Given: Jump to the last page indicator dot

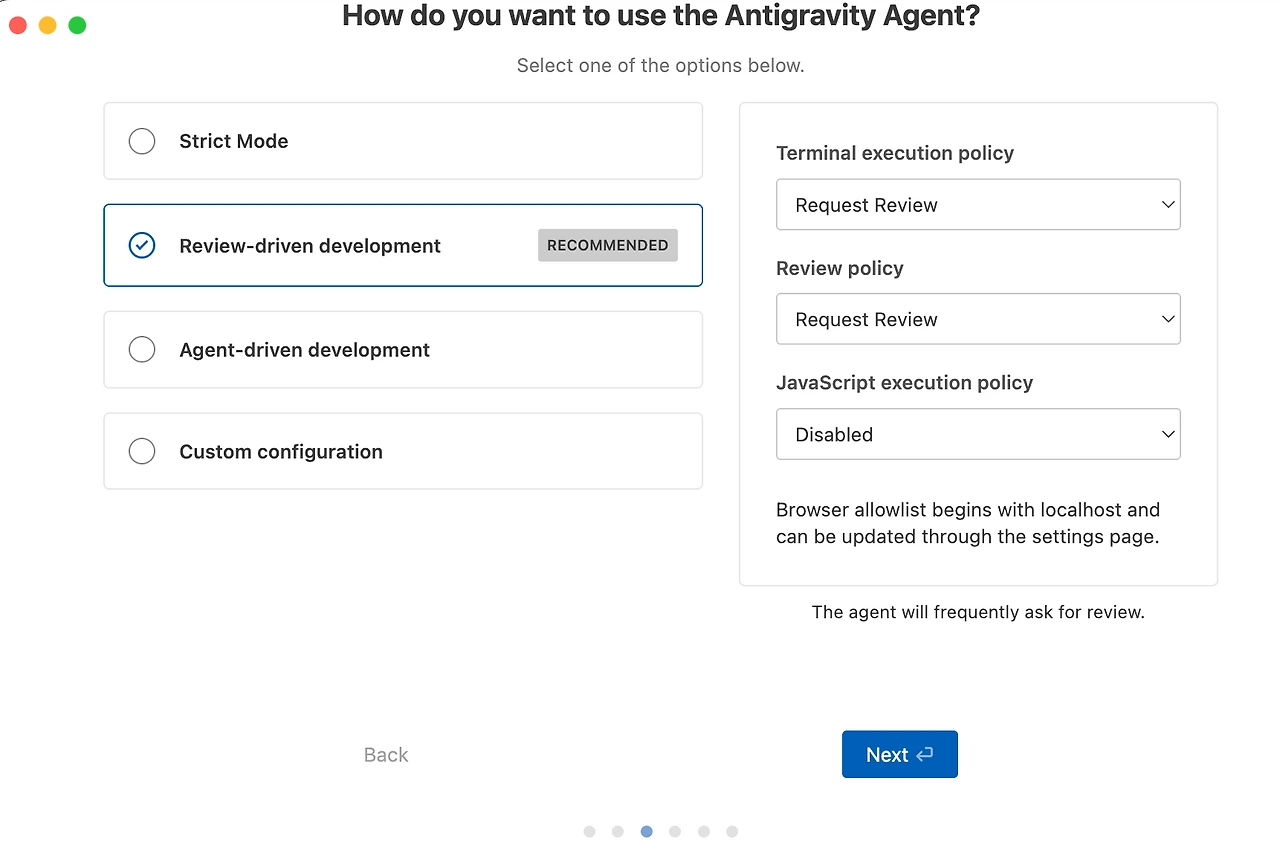Looking at the screenshot, I should click(732, 831).
